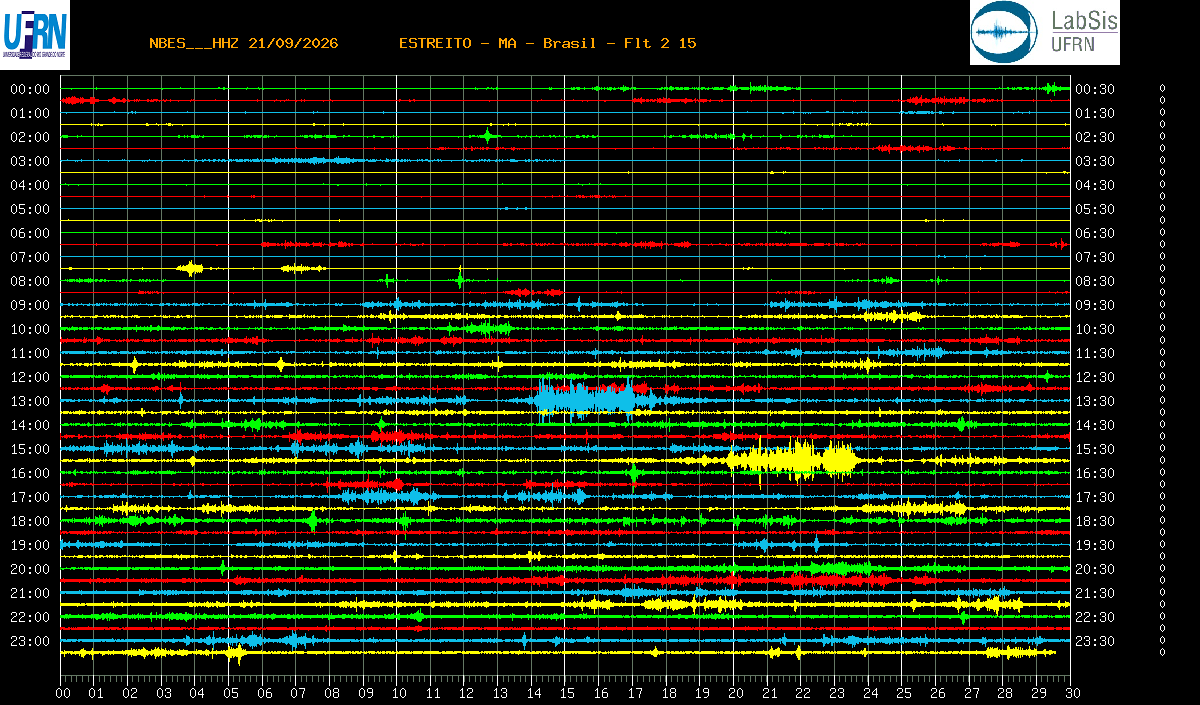
Task: Click the green spike on 02:00 trace
Action: [488, 135]
